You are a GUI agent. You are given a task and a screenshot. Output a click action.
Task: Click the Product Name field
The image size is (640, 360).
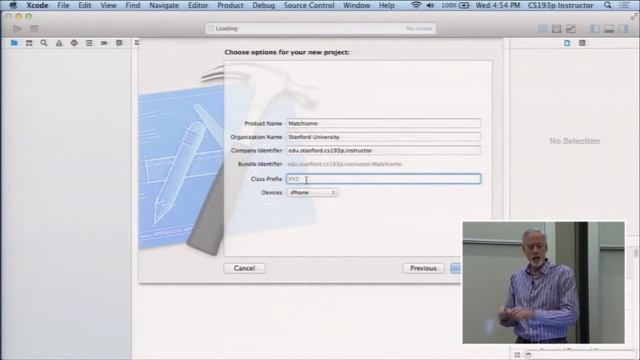point(383,123)
